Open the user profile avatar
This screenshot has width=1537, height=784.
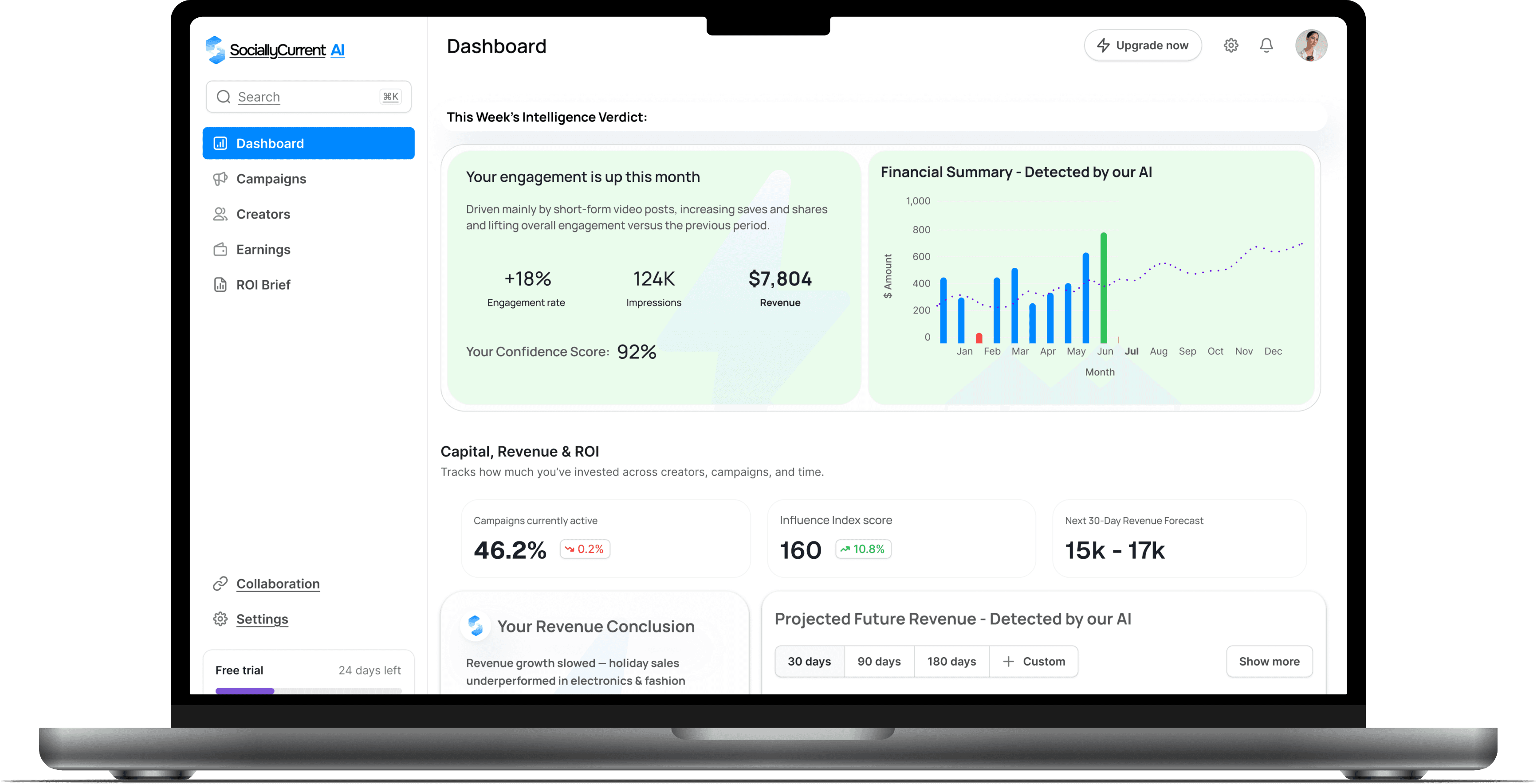pyautogui.click(x=1312, y=45)
